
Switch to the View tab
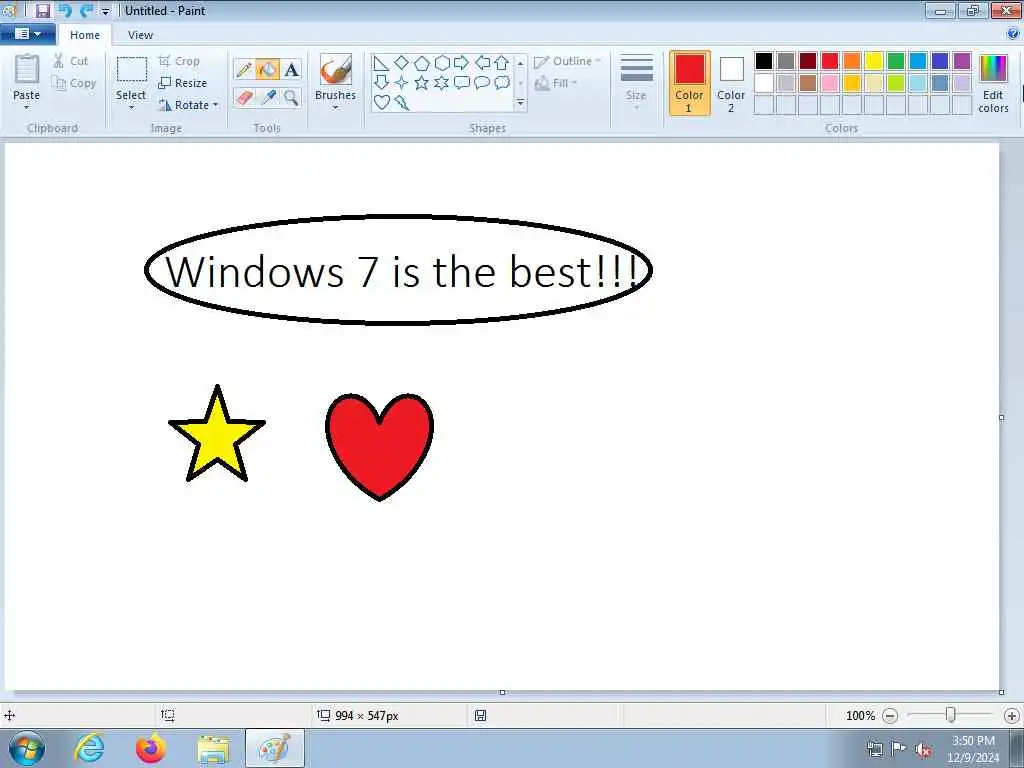(140, 35)
